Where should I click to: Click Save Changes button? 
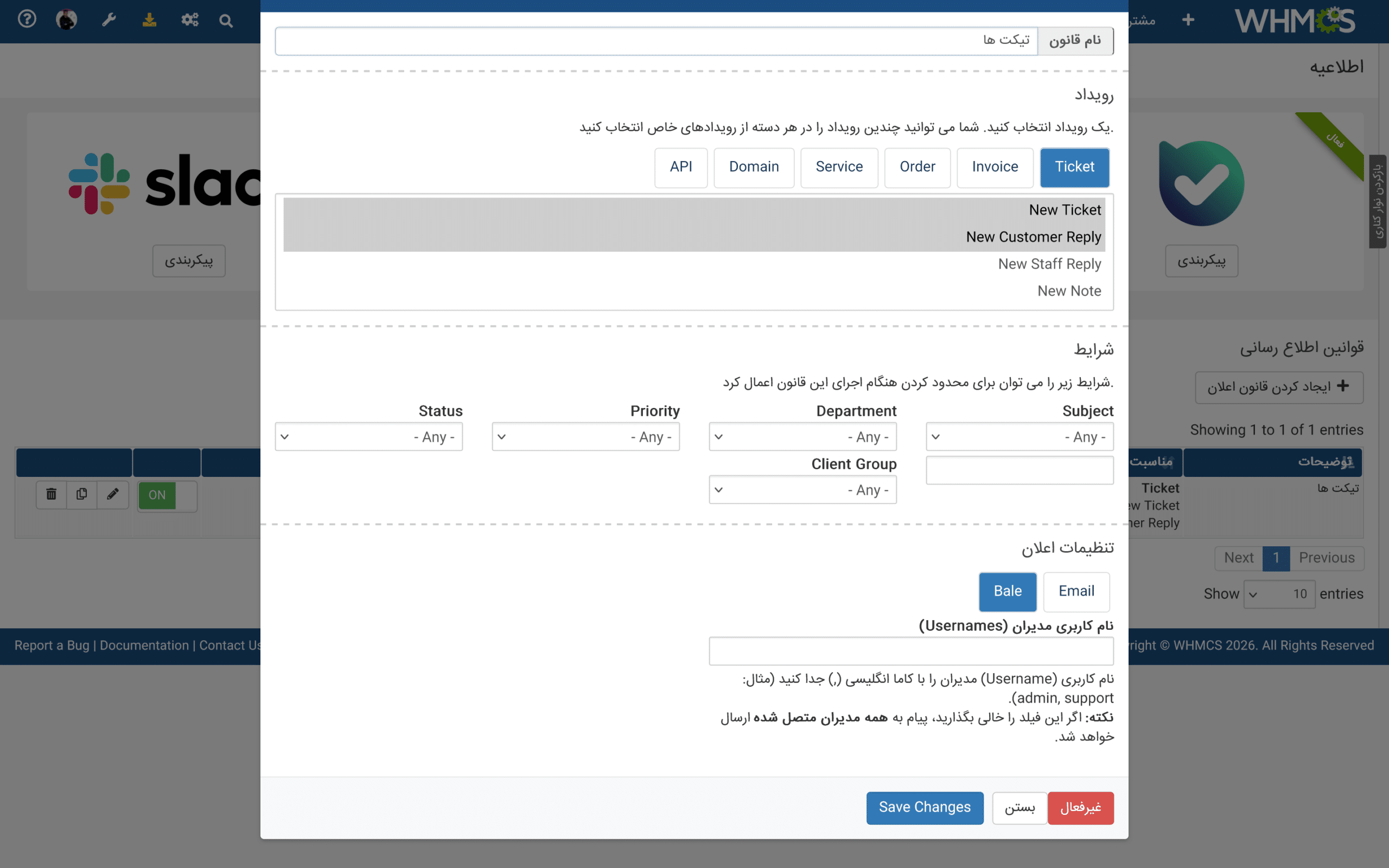925,808
